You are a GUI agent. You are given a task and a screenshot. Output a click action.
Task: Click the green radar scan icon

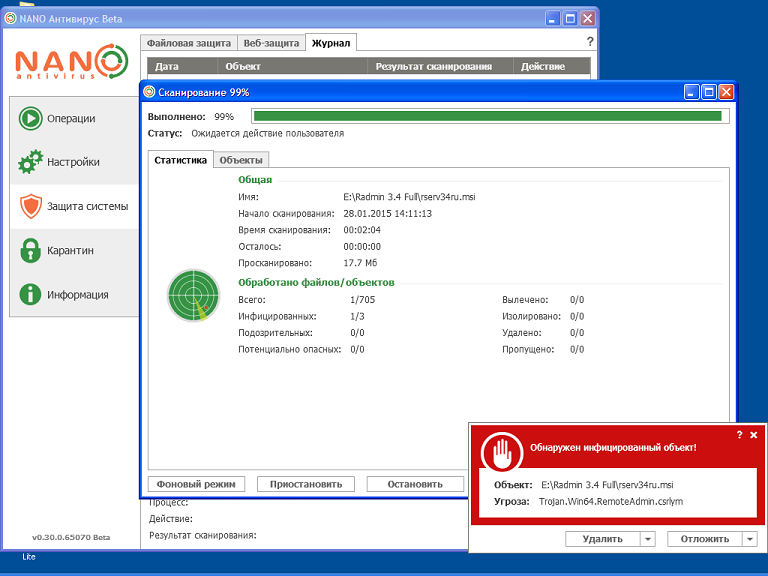193,295
